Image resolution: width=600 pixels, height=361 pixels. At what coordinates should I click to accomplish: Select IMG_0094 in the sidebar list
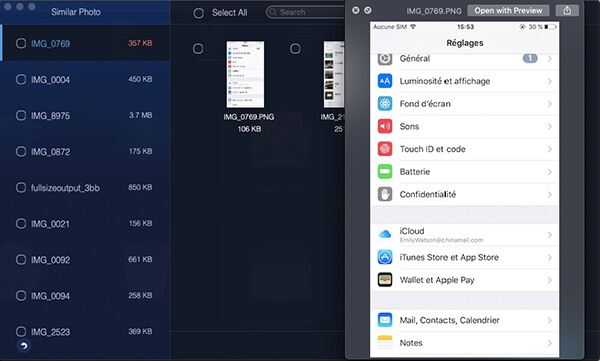coord(85,296)
